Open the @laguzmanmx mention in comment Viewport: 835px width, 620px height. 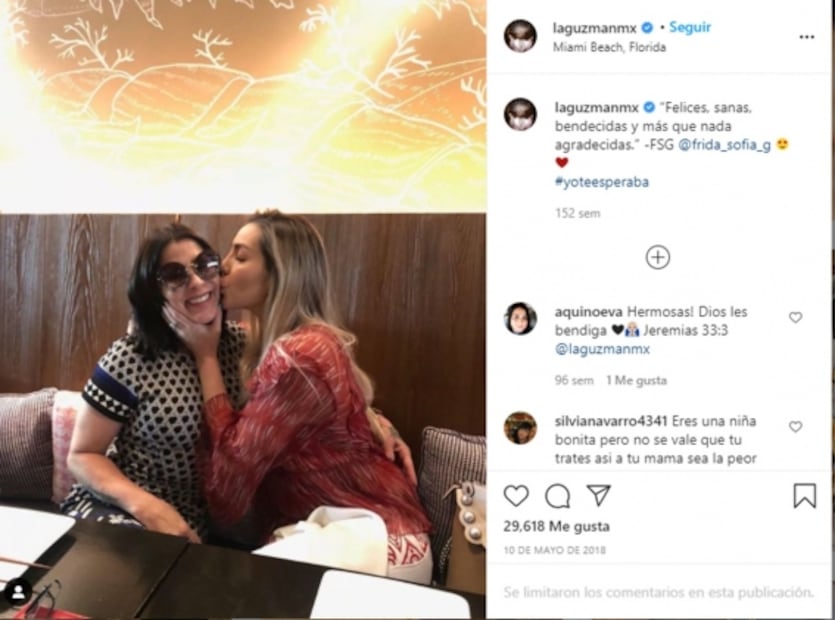[602, 349]
